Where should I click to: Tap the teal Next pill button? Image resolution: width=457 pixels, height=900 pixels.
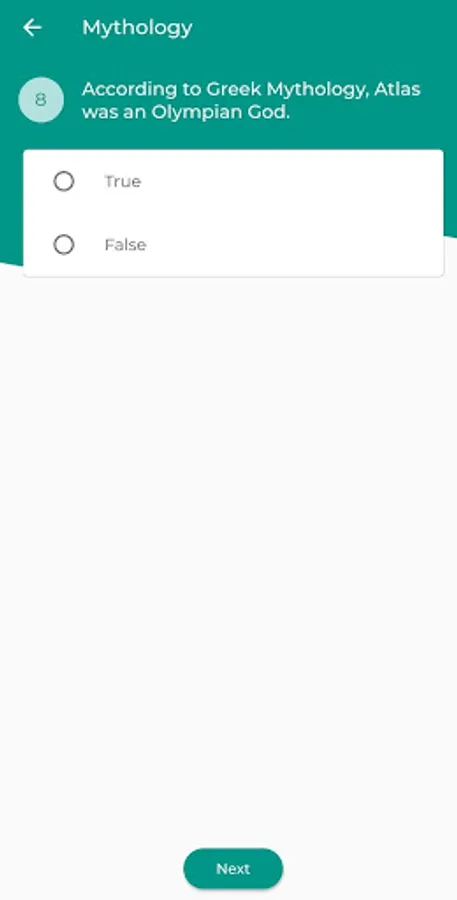coord(233,868)
